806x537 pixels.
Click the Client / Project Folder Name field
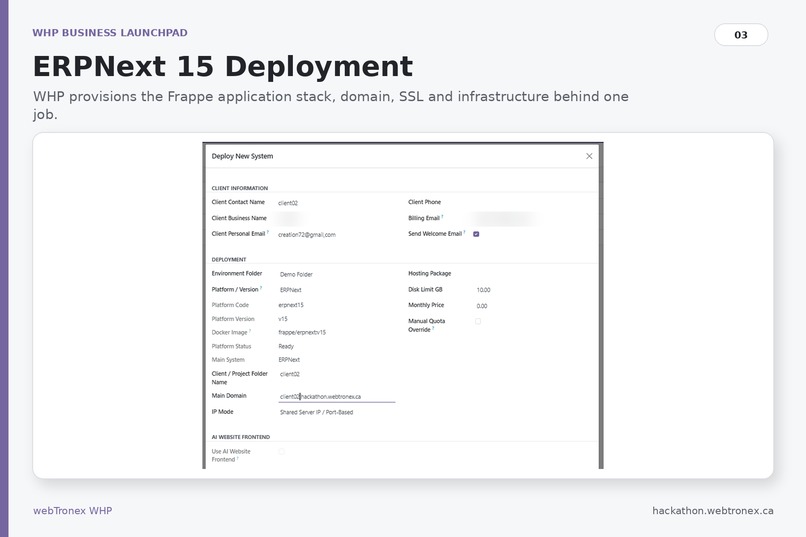337,374
